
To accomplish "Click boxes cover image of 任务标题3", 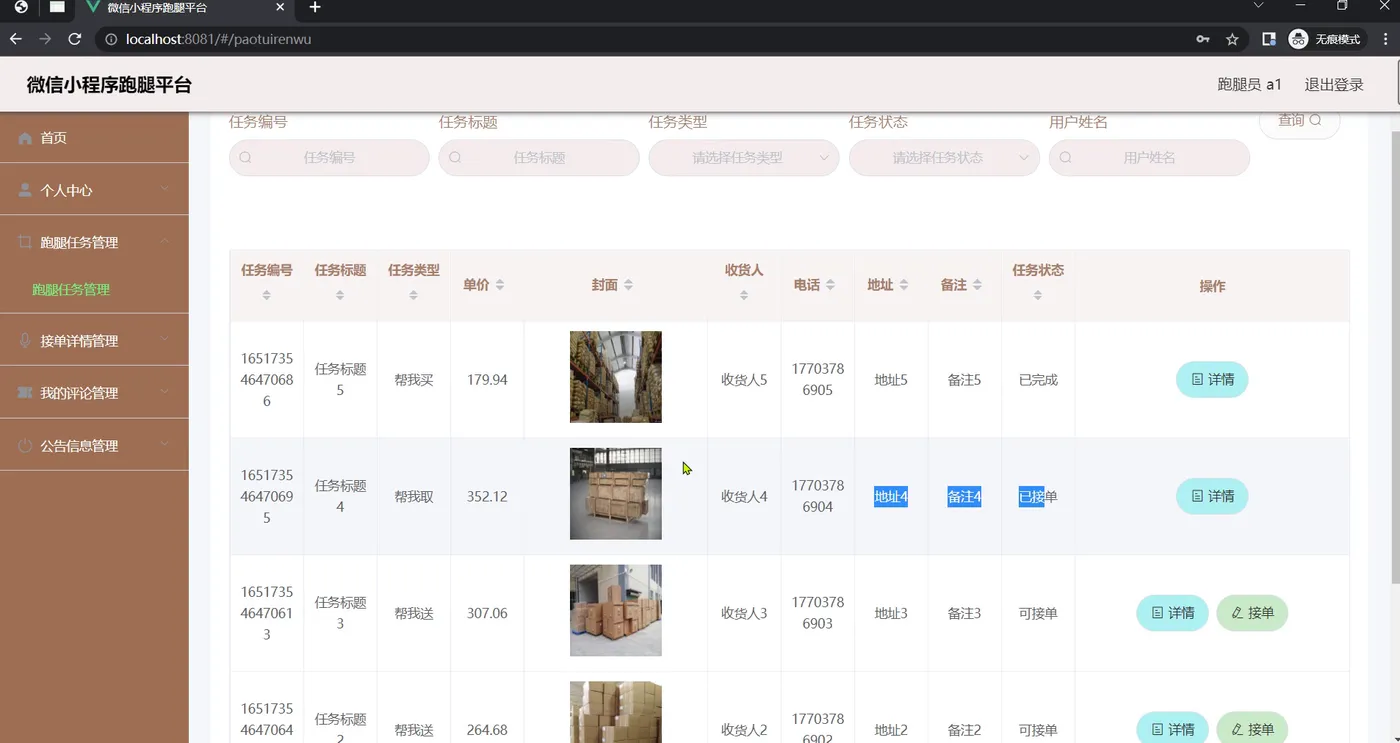I will tap(616, 610).
